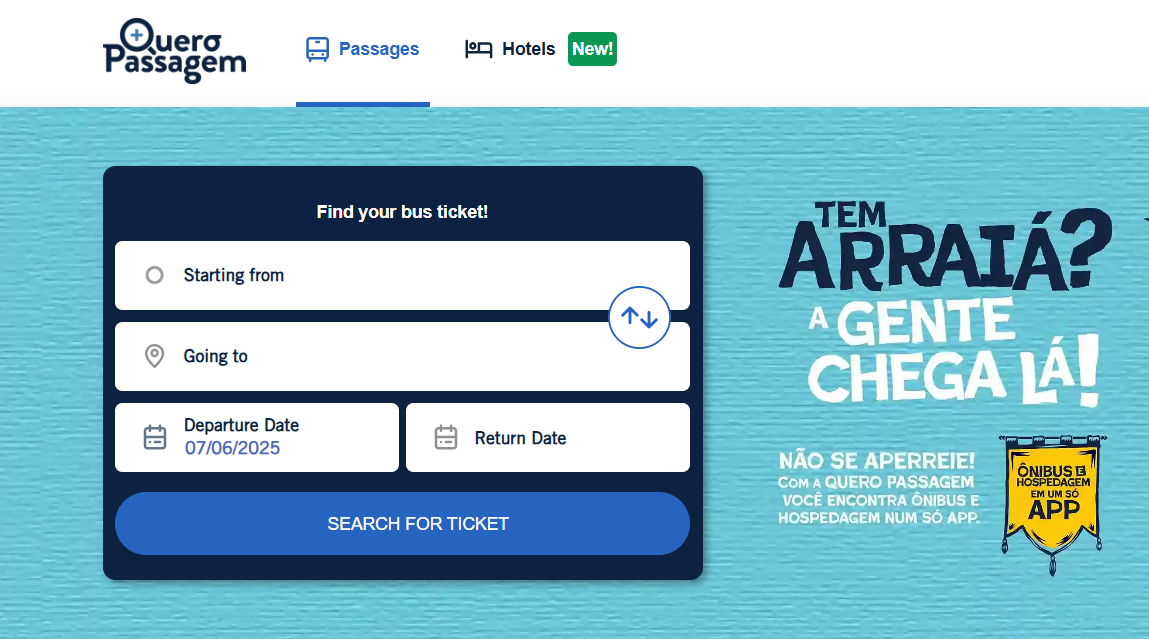Open the Passages tab
Screen dimensions: 1149x639
coord(363,49)
